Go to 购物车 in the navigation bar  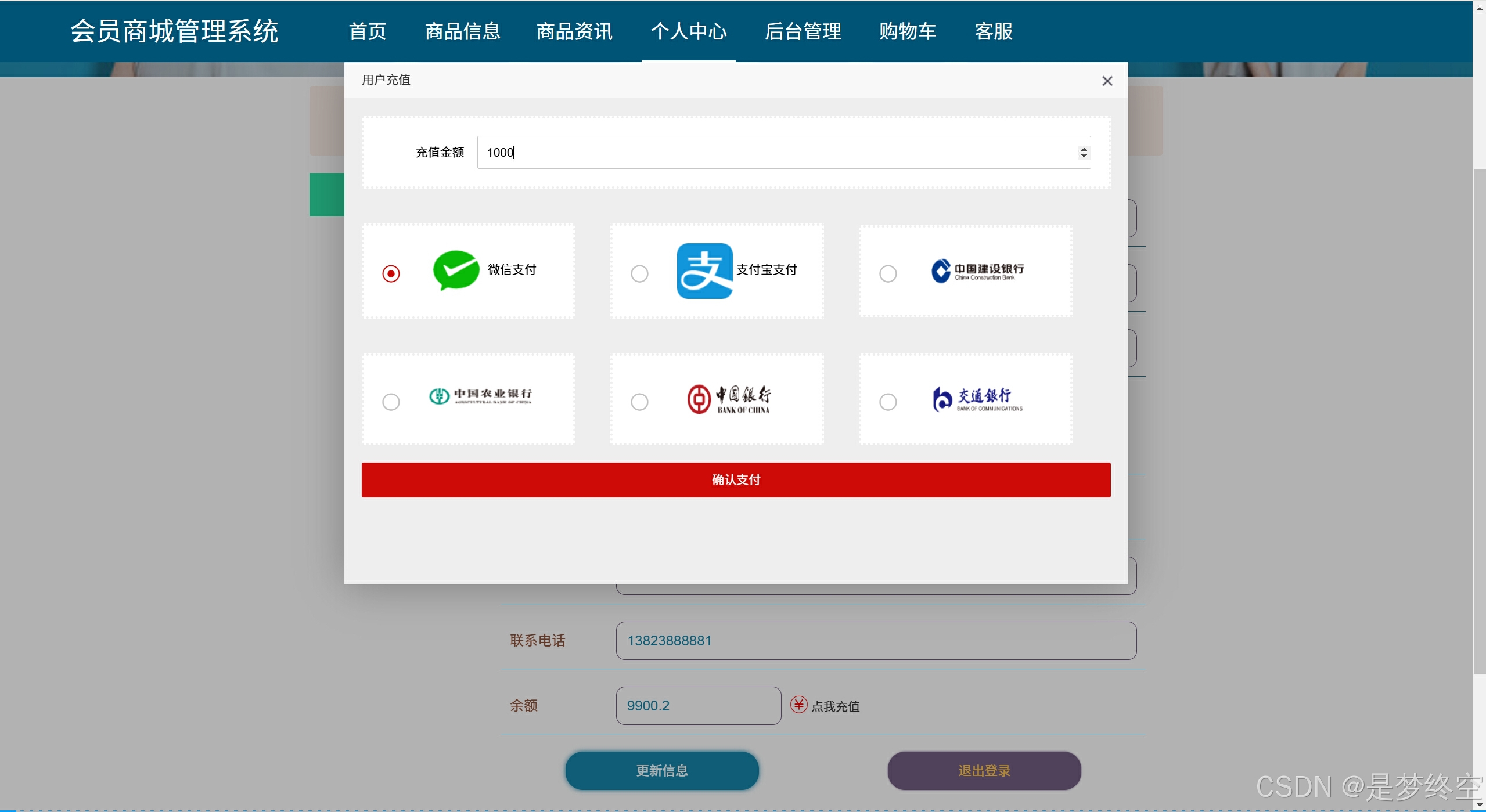pos(907,31)
